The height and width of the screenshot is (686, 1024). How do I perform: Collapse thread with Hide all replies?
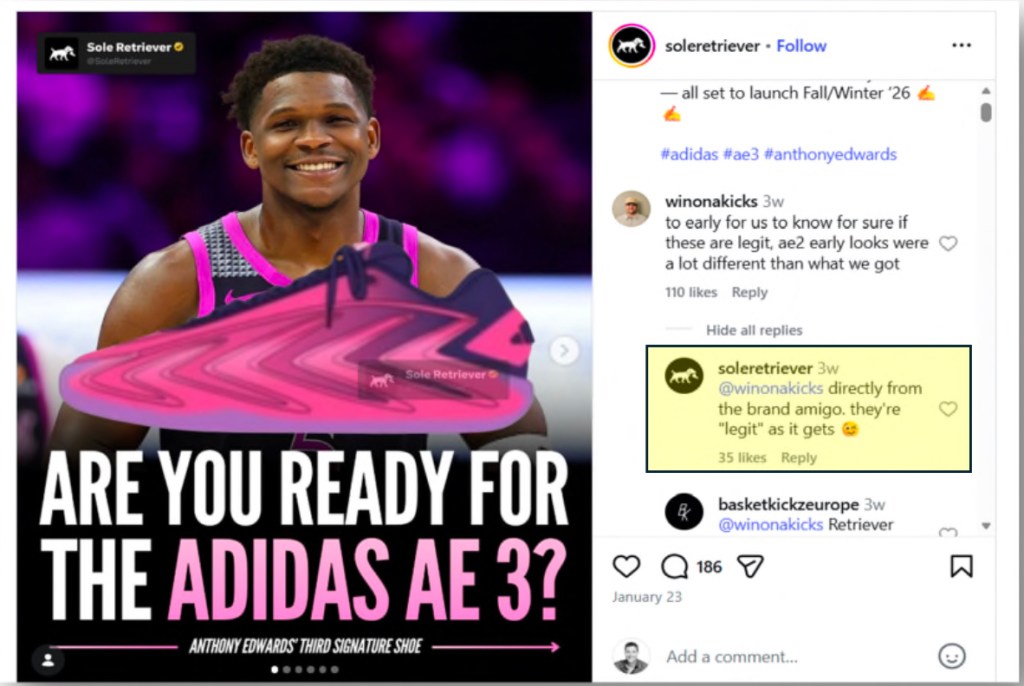pyautogui.click(x=754, y=330)
